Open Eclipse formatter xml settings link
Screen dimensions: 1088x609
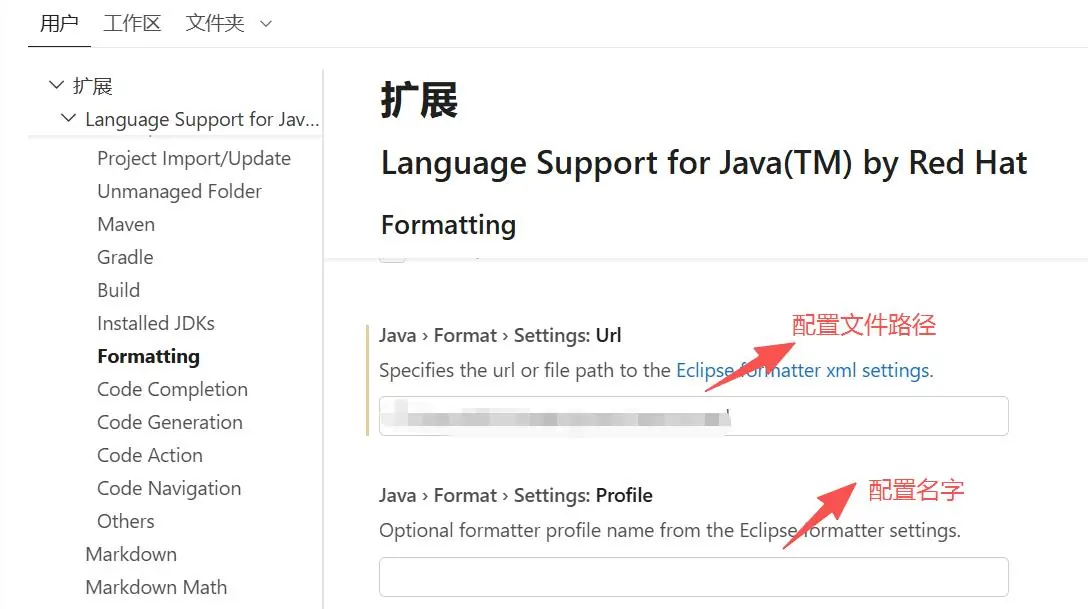click(x=803, y=370)
